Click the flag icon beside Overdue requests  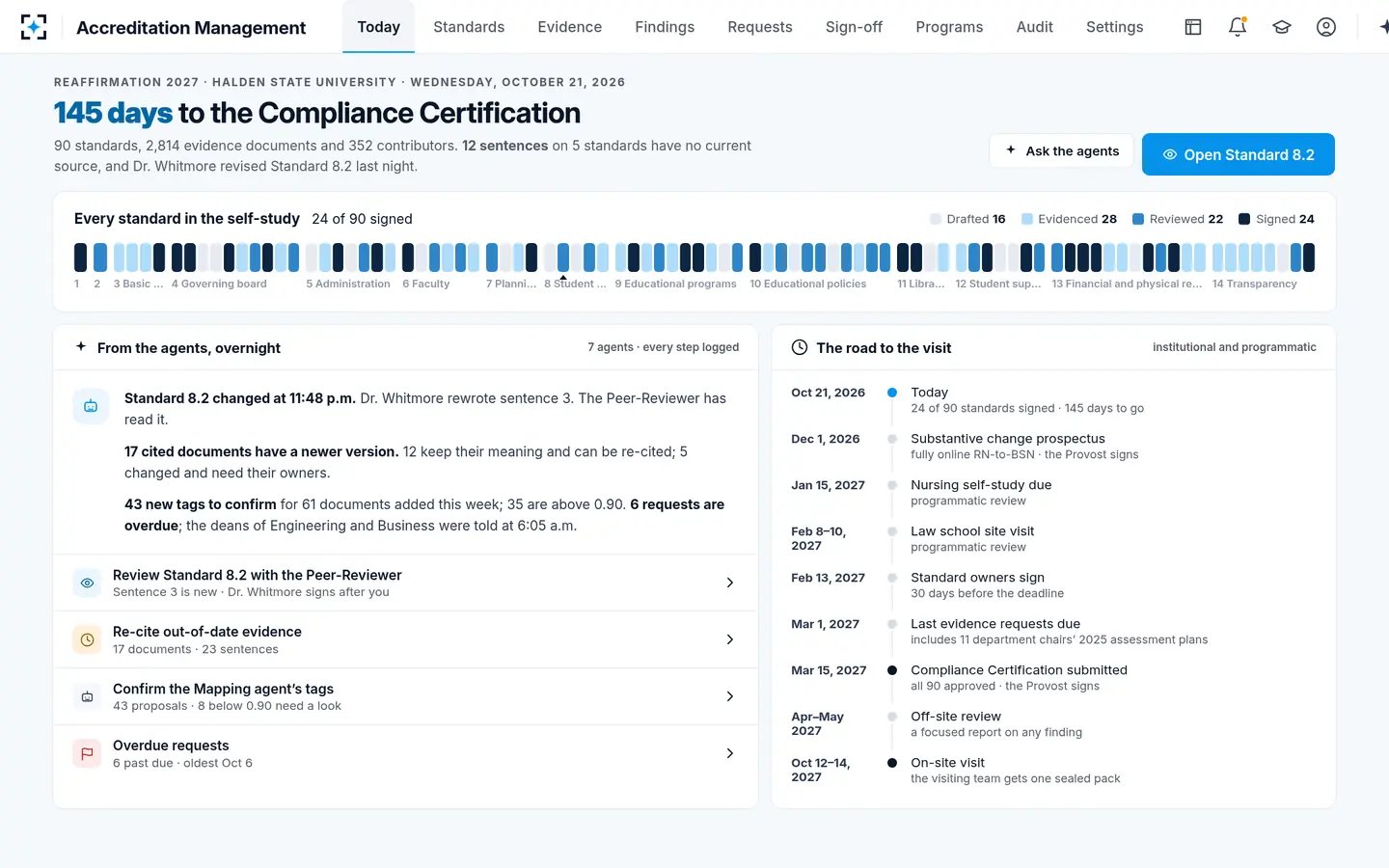87,753
